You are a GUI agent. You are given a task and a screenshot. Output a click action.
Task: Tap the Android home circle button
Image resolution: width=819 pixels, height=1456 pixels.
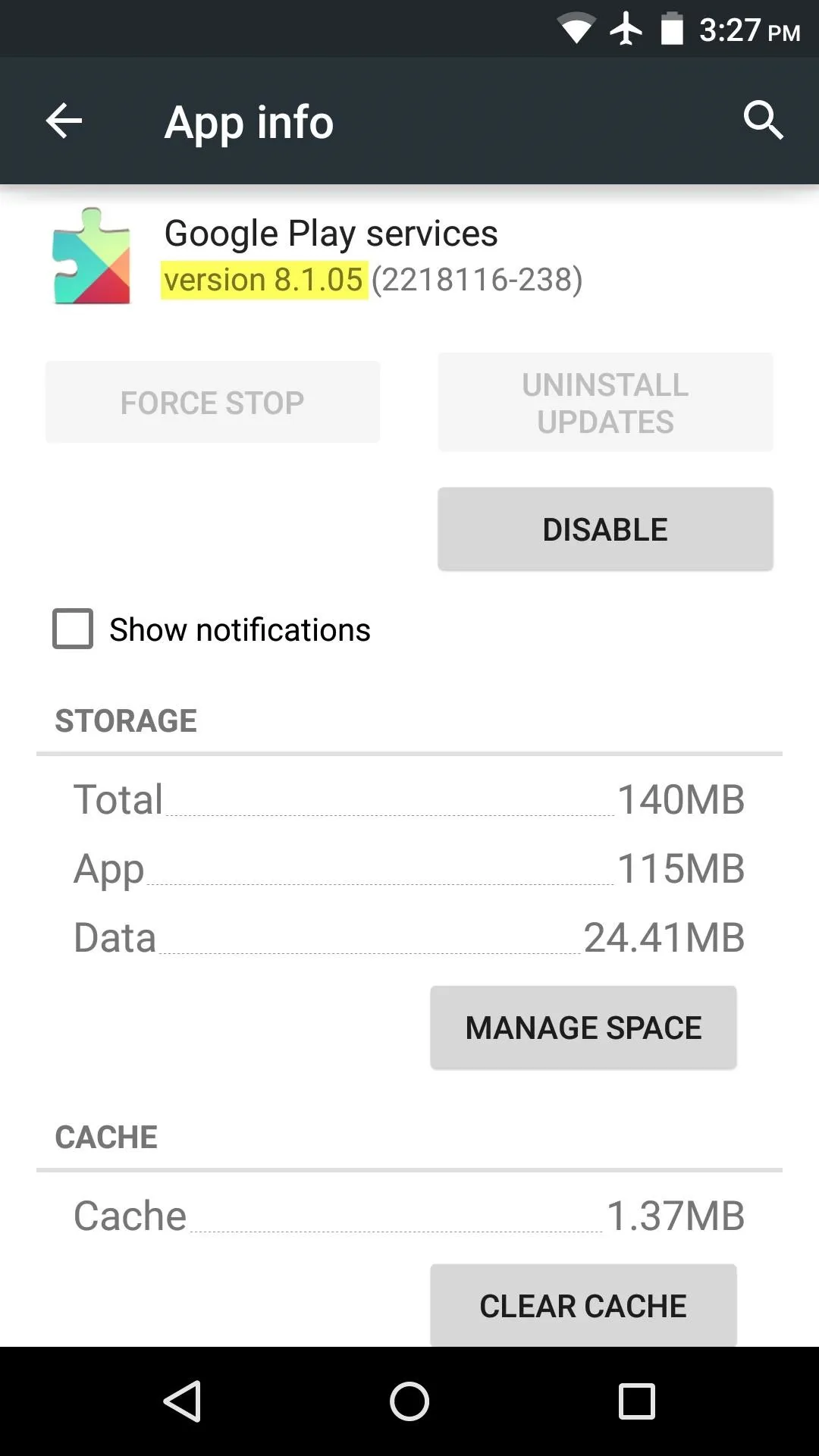pyautogui.click(x=409, y=1401)
